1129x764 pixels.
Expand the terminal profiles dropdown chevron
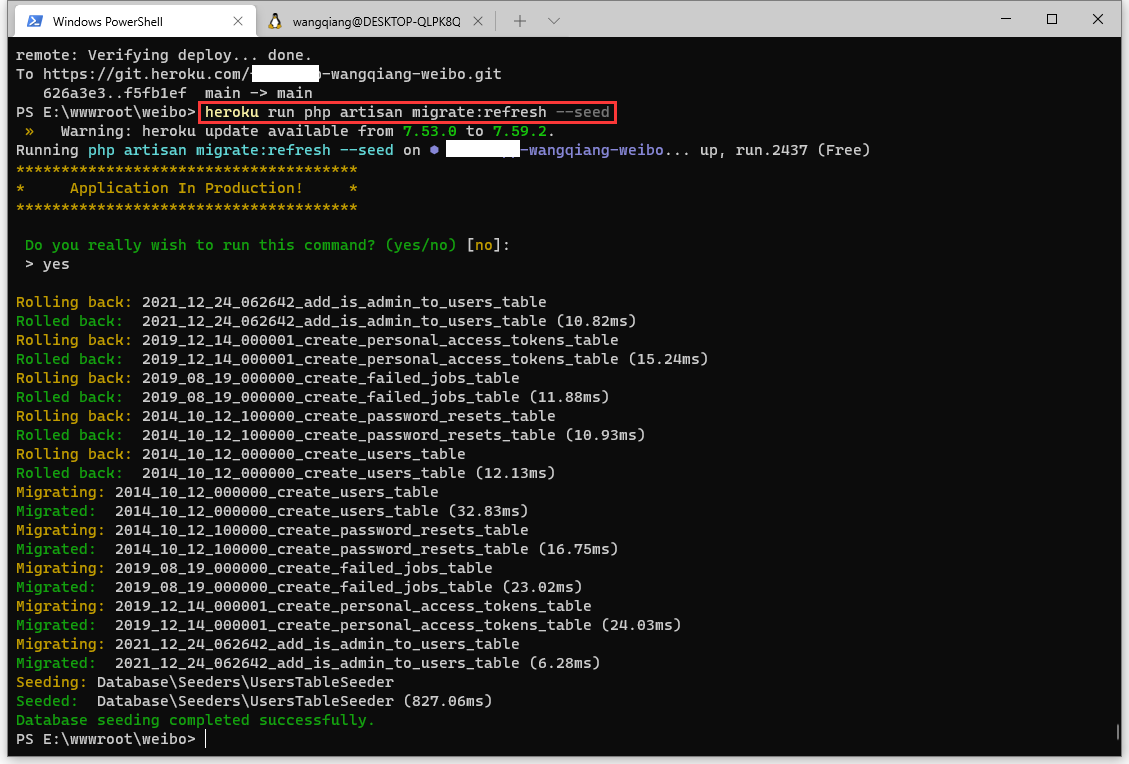coord(554,21)
